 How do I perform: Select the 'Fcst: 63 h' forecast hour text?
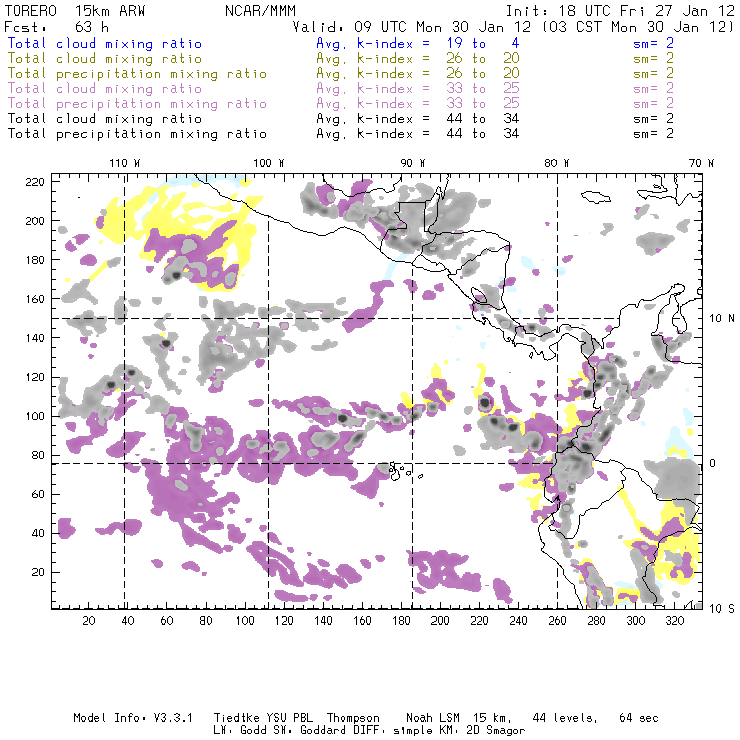pyautogui.click(x=57, y=27)
